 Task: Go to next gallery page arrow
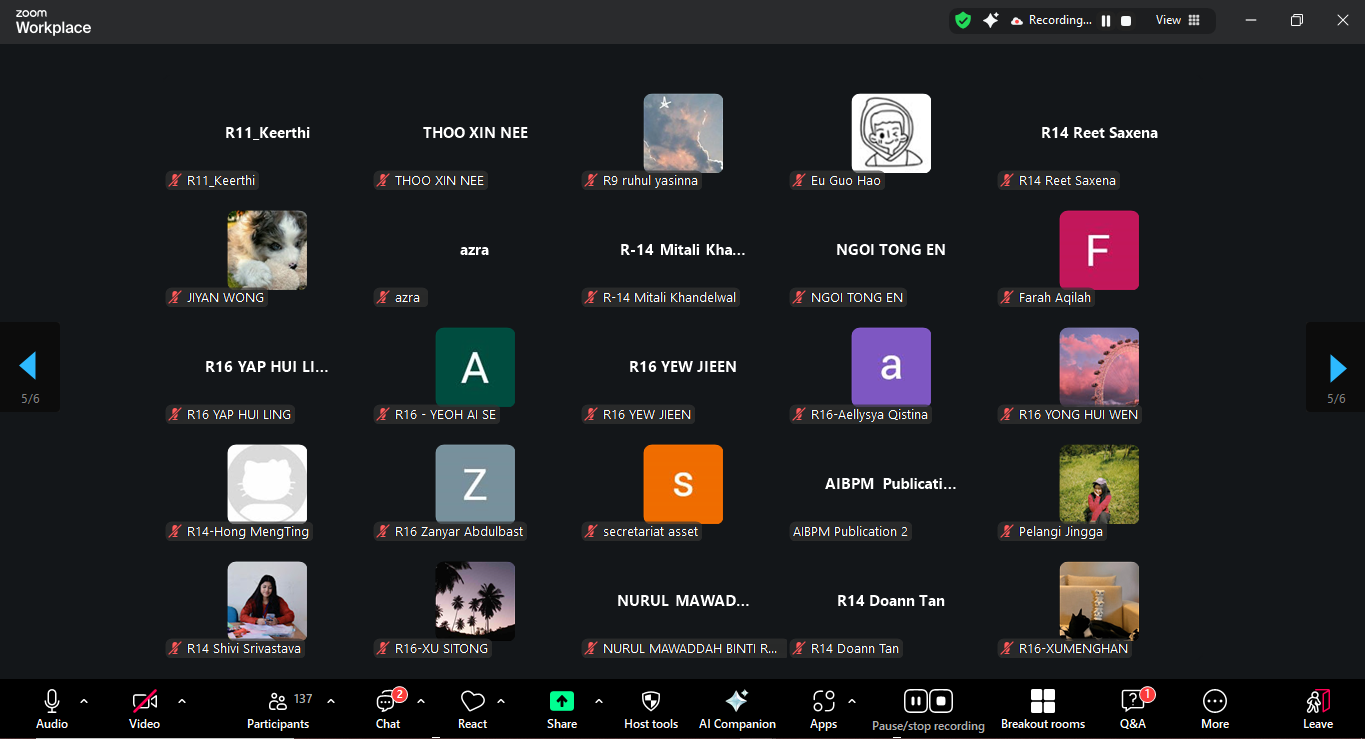[1337, 368]
